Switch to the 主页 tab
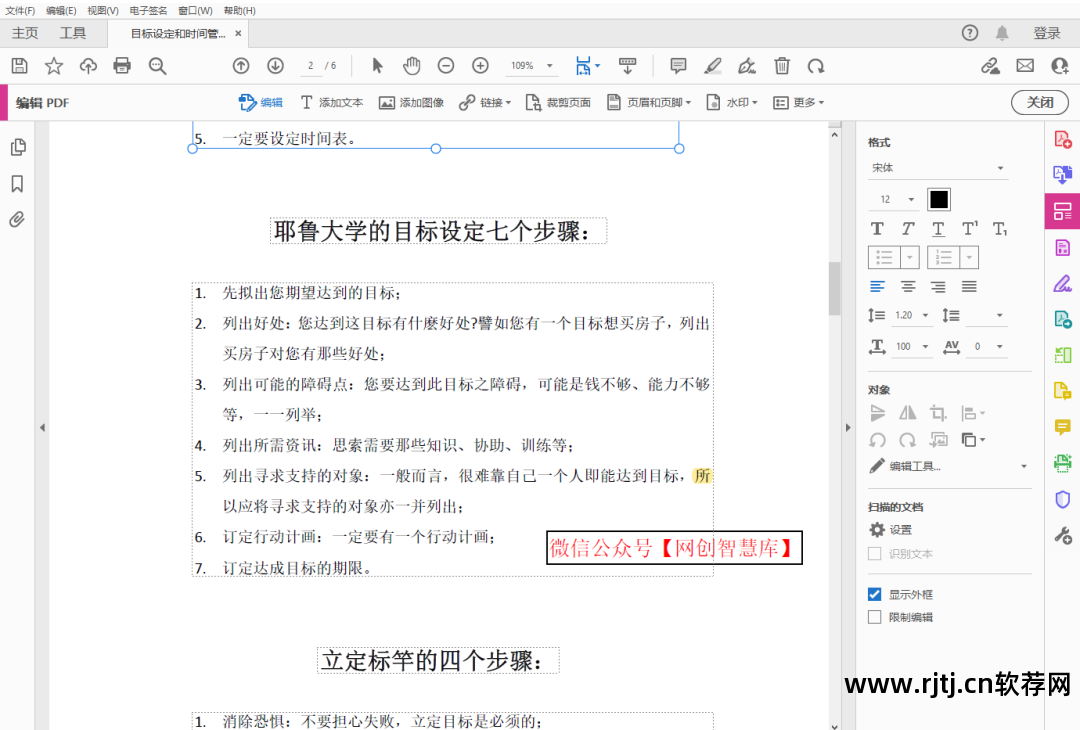The image size is (1080, 730). coord(25,33)
